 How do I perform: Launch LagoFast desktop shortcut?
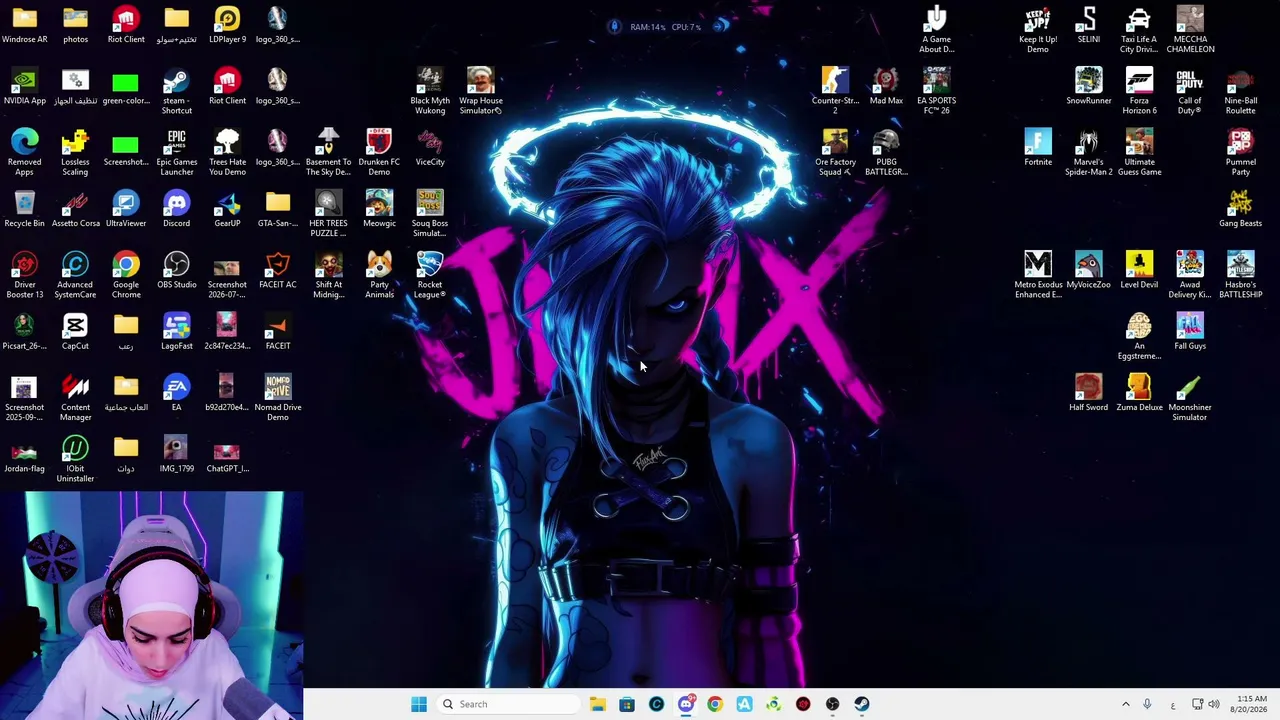[x=176, y=332]
